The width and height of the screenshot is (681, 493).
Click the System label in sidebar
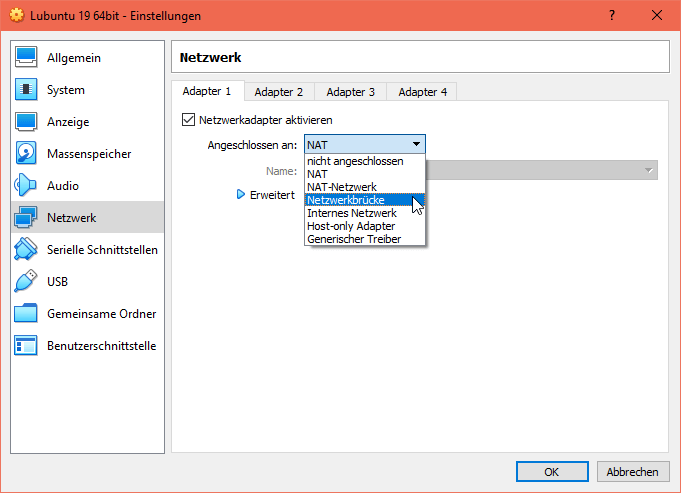pyautogui.click(x=66, y=90)
